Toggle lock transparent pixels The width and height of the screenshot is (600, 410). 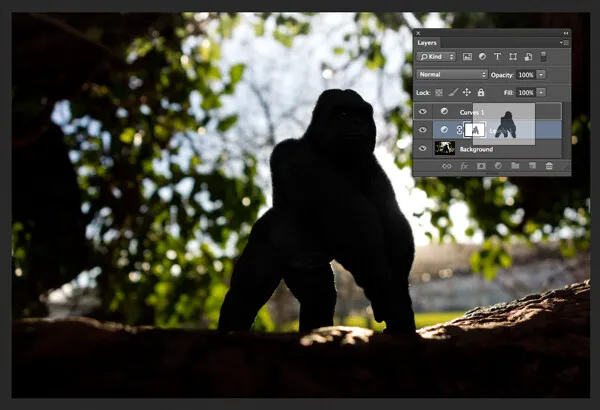tap(439, 92)
